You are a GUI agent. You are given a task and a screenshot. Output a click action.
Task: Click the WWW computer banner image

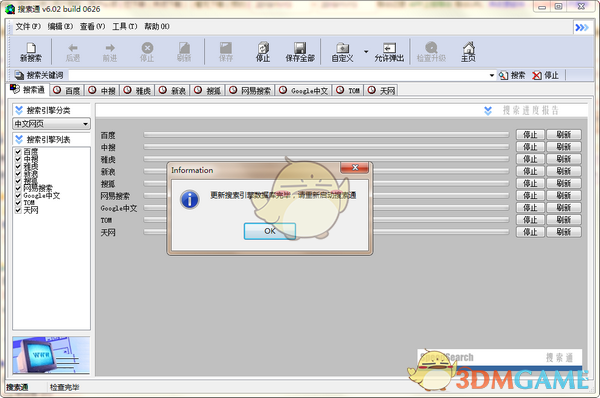point(51,355)
